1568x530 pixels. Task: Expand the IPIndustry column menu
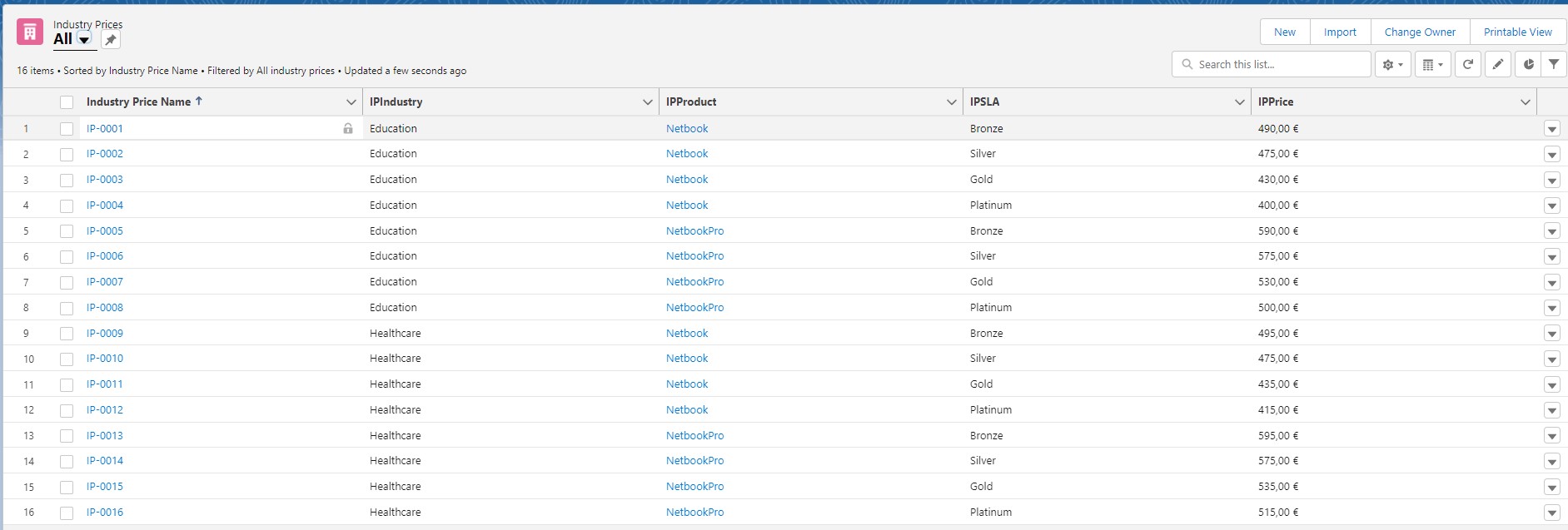(647, 102)
